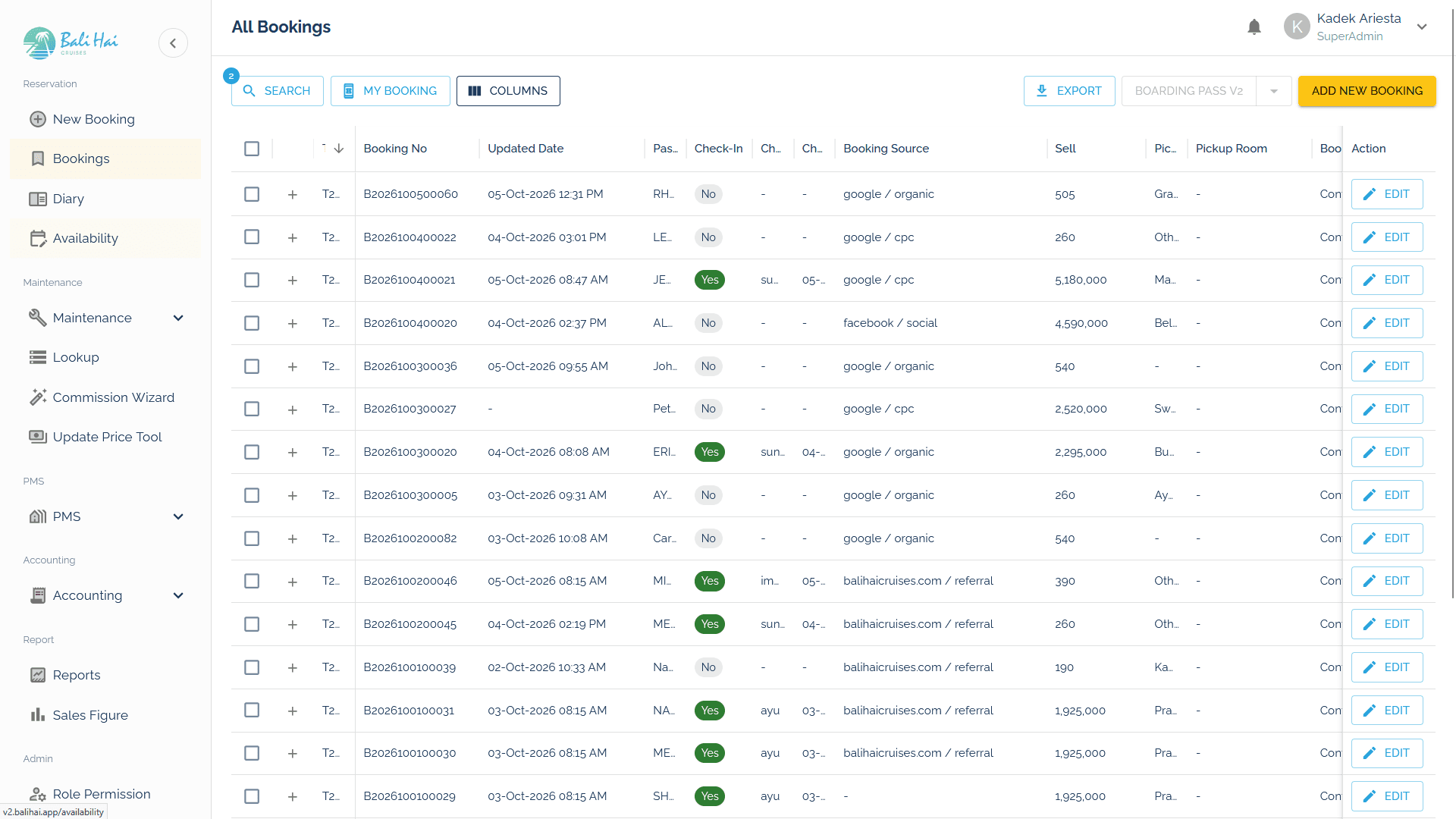The height and width of the screenshot is (819, 1456).
Task: Open the COLUMNS selector
Action: point(508,91)
